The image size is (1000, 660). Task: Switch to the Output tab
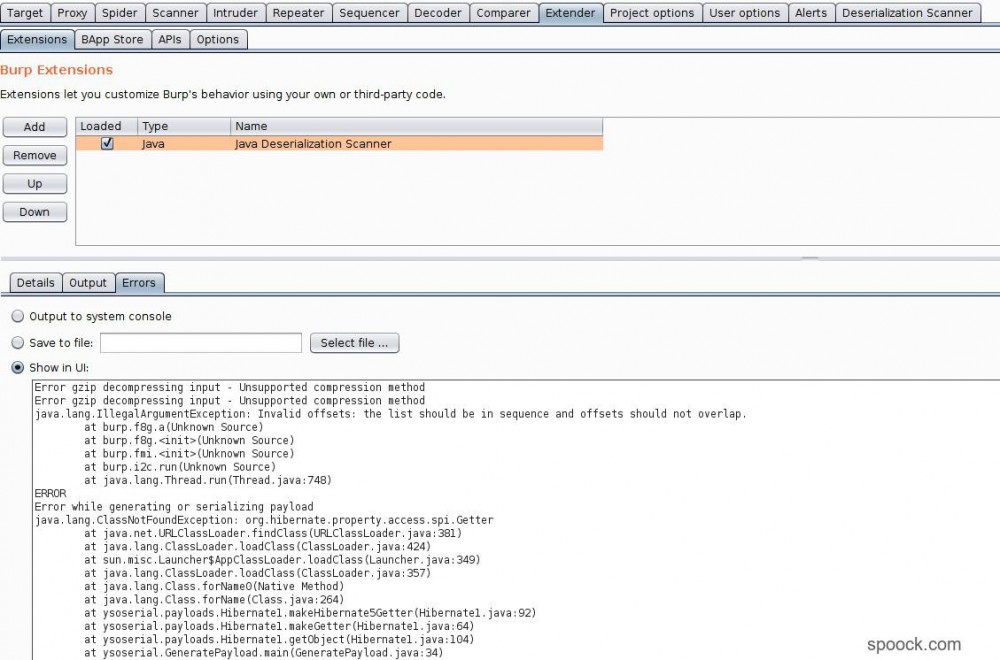(88, 282)
